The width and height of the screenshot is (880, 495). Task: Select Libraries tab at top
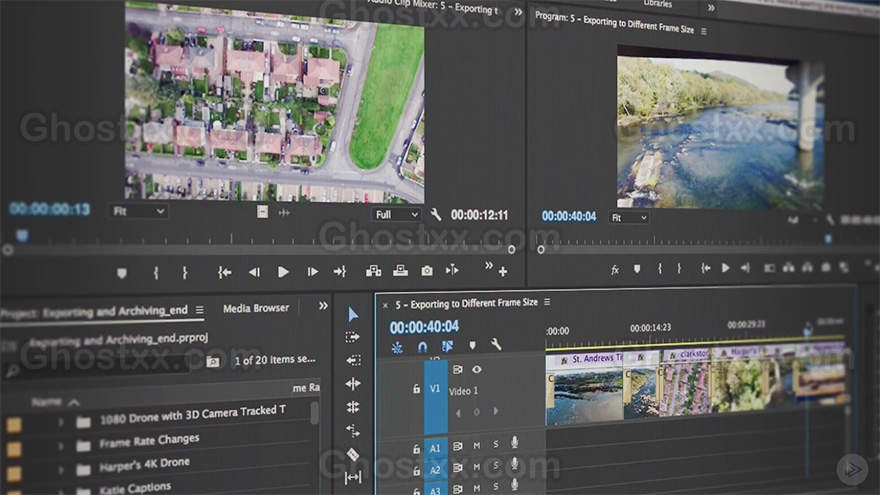tap(657, 4)
